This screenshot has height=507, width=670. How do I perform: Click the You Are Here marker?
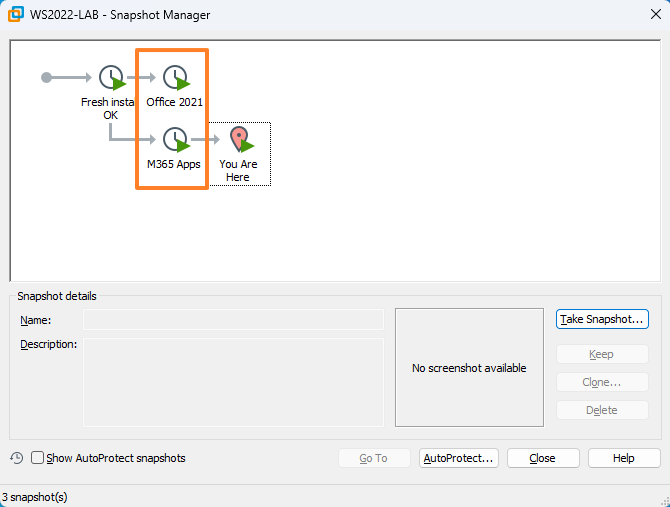tap(239, 140)
